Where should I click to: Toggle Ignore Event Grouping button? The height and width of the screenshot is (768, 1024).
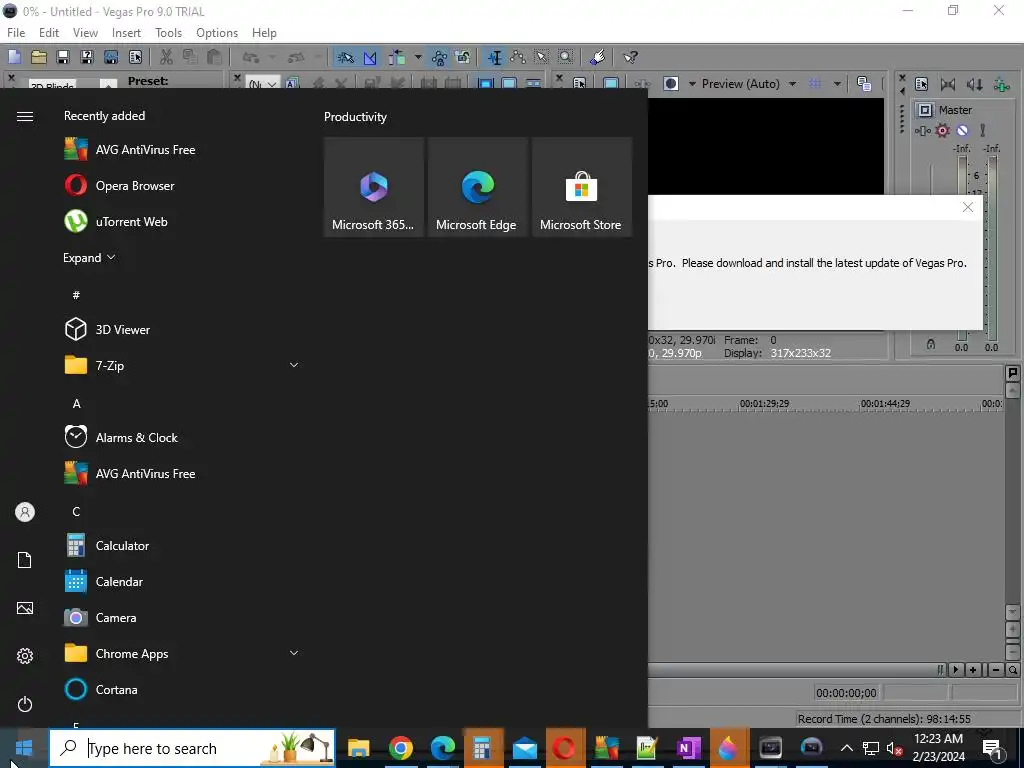[463, 57]
